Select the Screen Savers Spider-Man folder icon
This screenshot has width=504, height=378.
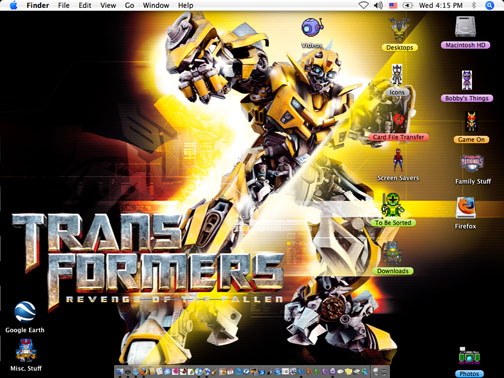point(397,160)
